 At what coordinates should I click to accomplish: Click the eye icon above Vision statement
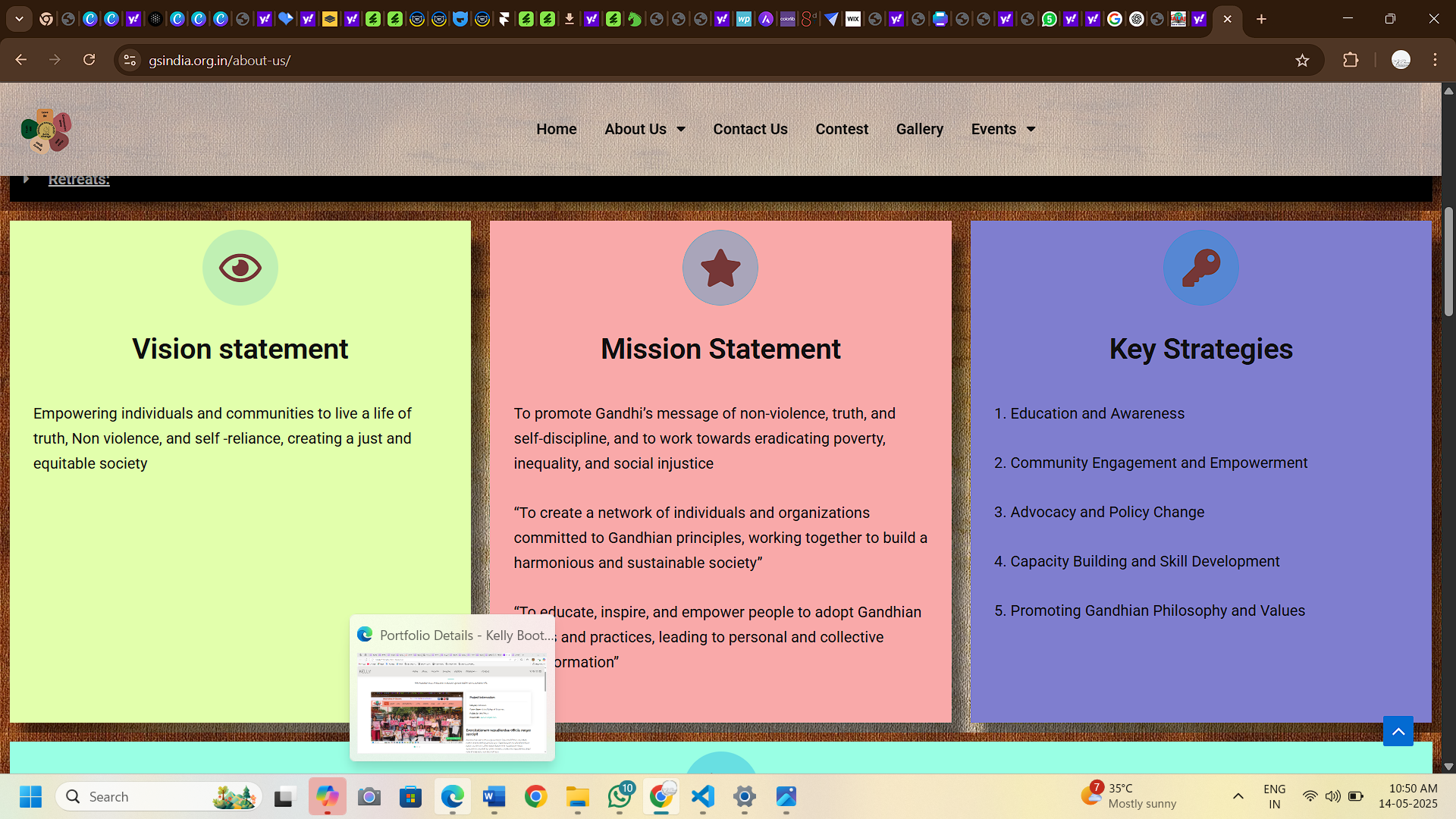[240, 268]
